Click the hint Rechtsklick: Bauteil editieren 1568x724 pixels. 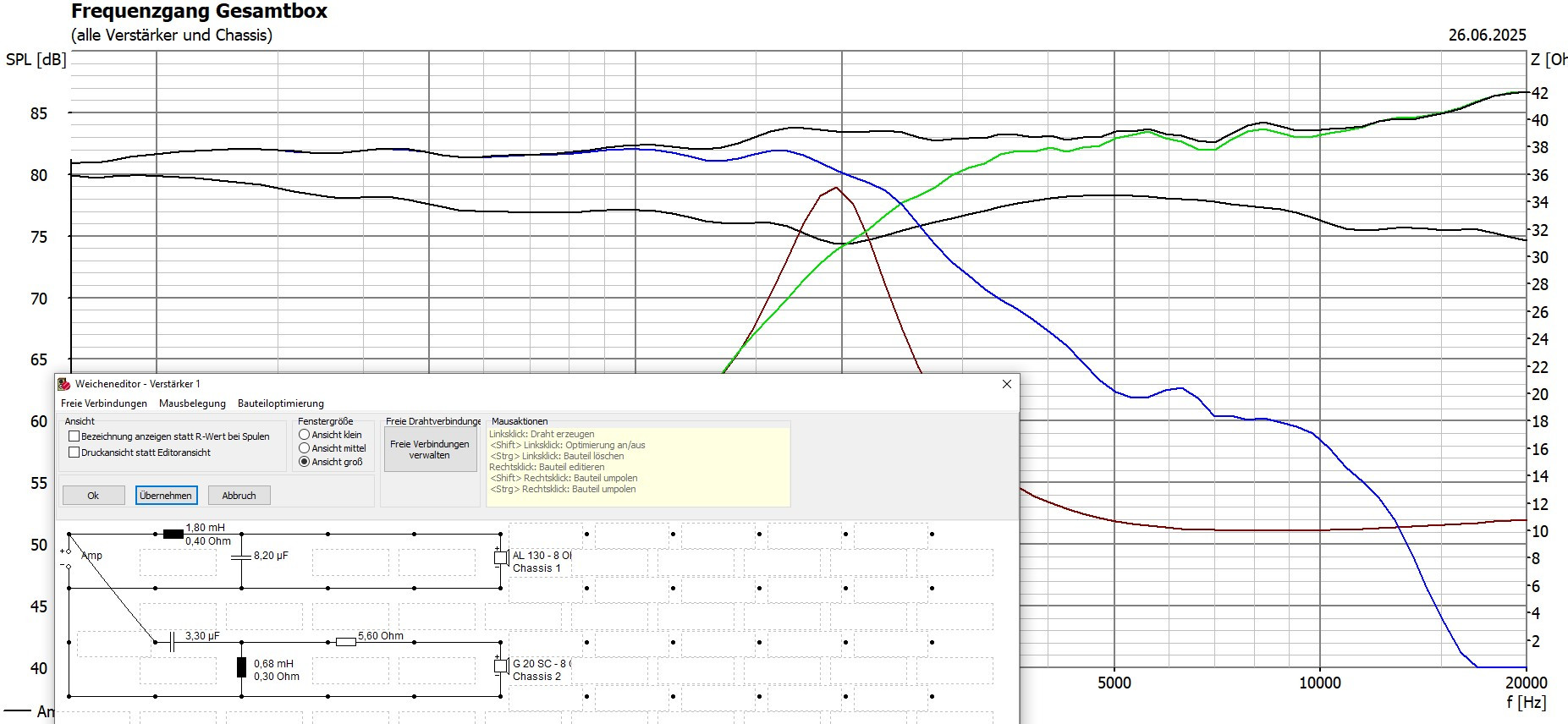(547, 467)
